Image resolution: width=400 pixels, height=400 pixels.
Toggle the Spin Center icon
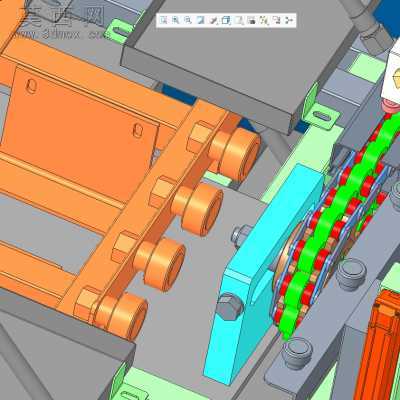click(289, 20)
